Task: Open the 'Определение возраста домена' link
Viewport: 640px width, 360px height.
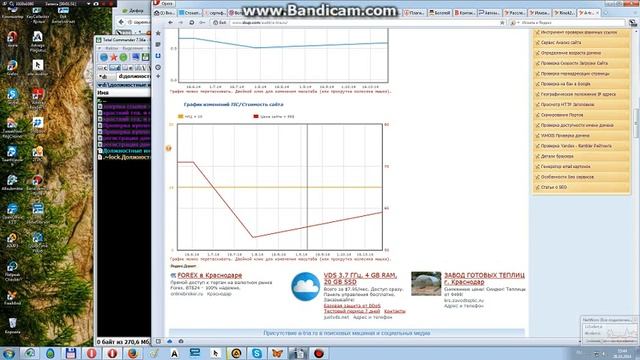Action: pyautogui.click(x=571, y=53)
